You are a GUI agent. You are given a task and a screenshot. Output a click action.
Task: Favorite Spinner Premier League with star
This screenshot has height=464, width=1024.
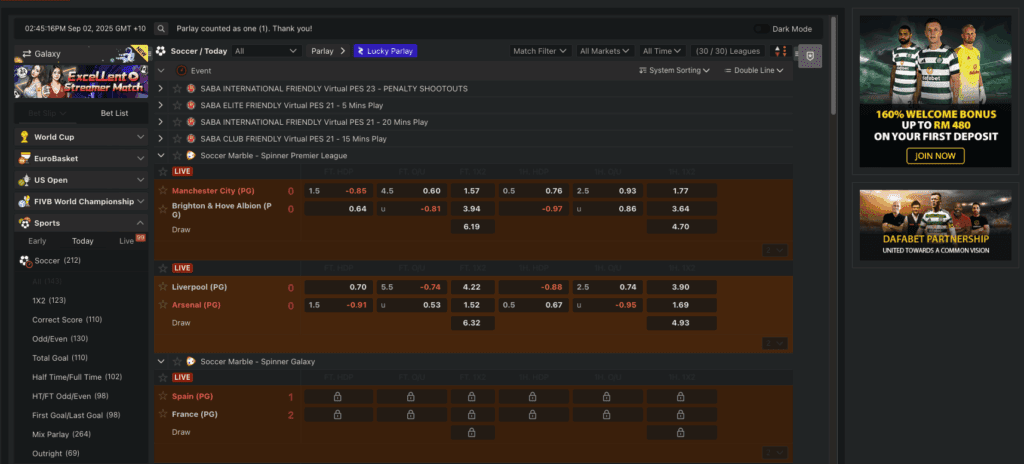[177, 156]
